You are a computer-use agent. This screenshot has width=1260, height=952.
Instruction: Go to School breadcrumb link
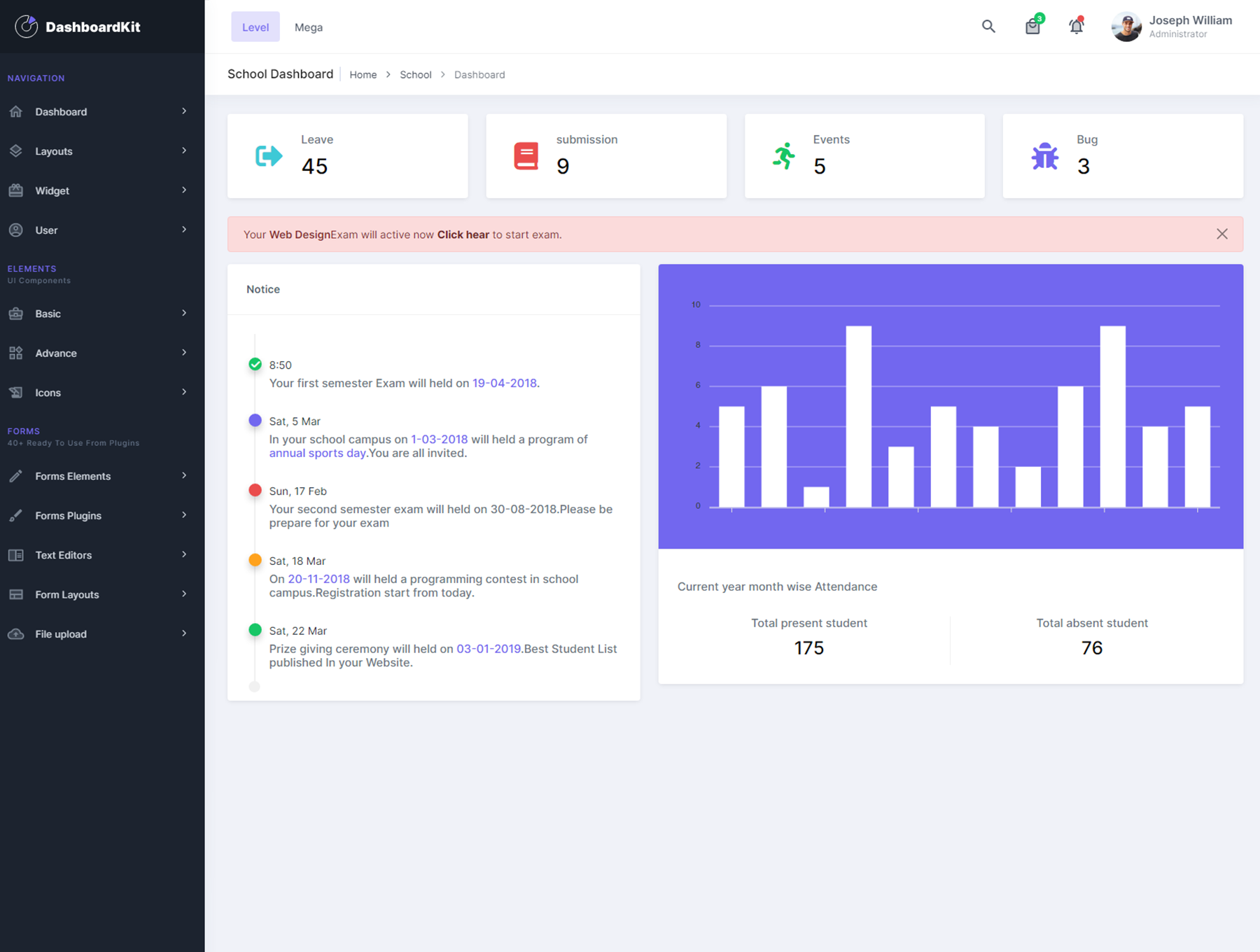coord(416,75)
